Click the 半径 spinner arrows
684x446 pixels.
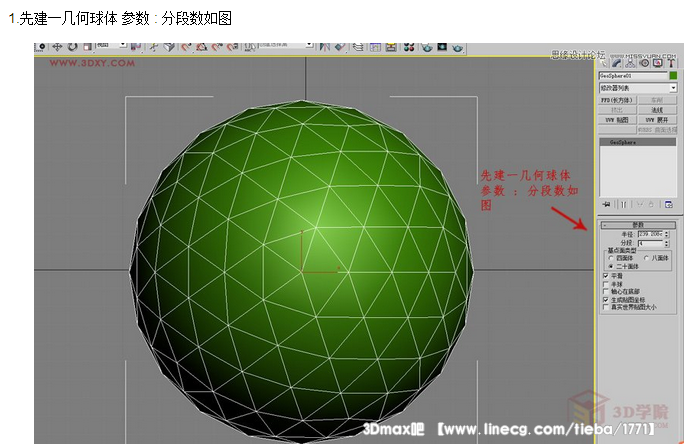pyautogui.click(x=667, y=234)
